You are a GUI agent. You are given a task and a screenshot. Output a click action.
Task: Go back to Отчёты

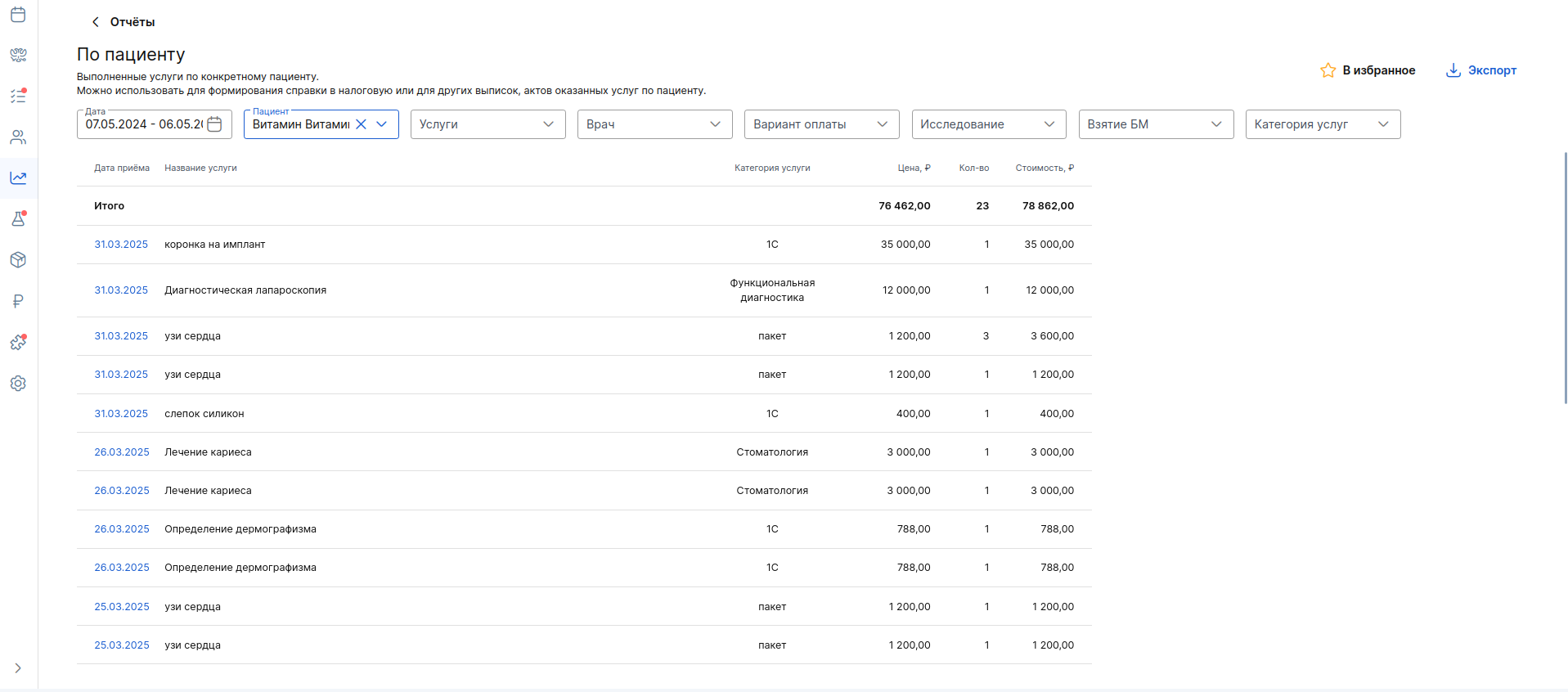click(124, 22)
